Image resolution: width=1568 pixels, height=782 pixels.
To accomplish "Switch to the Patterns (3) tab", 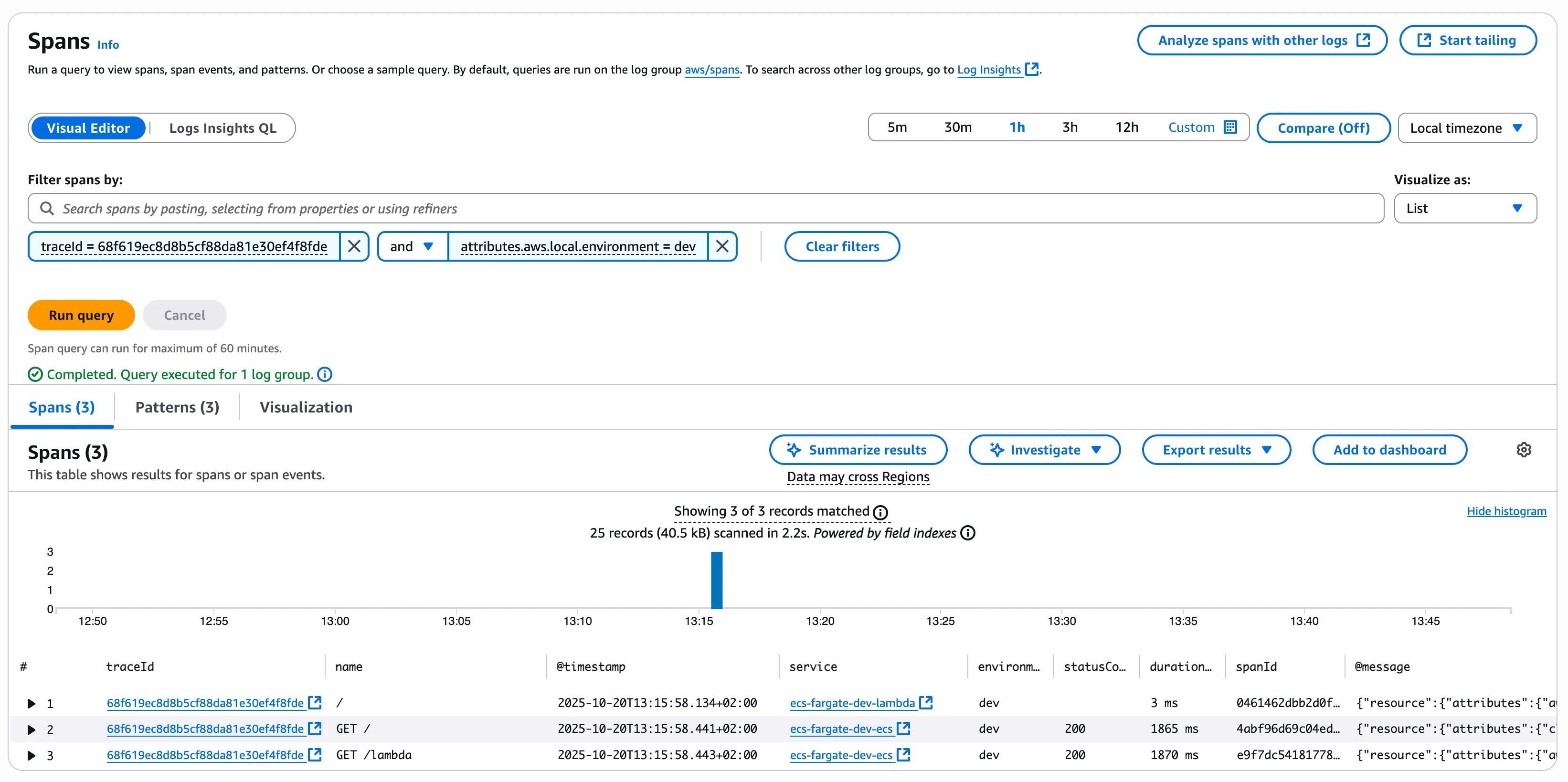I will tap(177, 407).
